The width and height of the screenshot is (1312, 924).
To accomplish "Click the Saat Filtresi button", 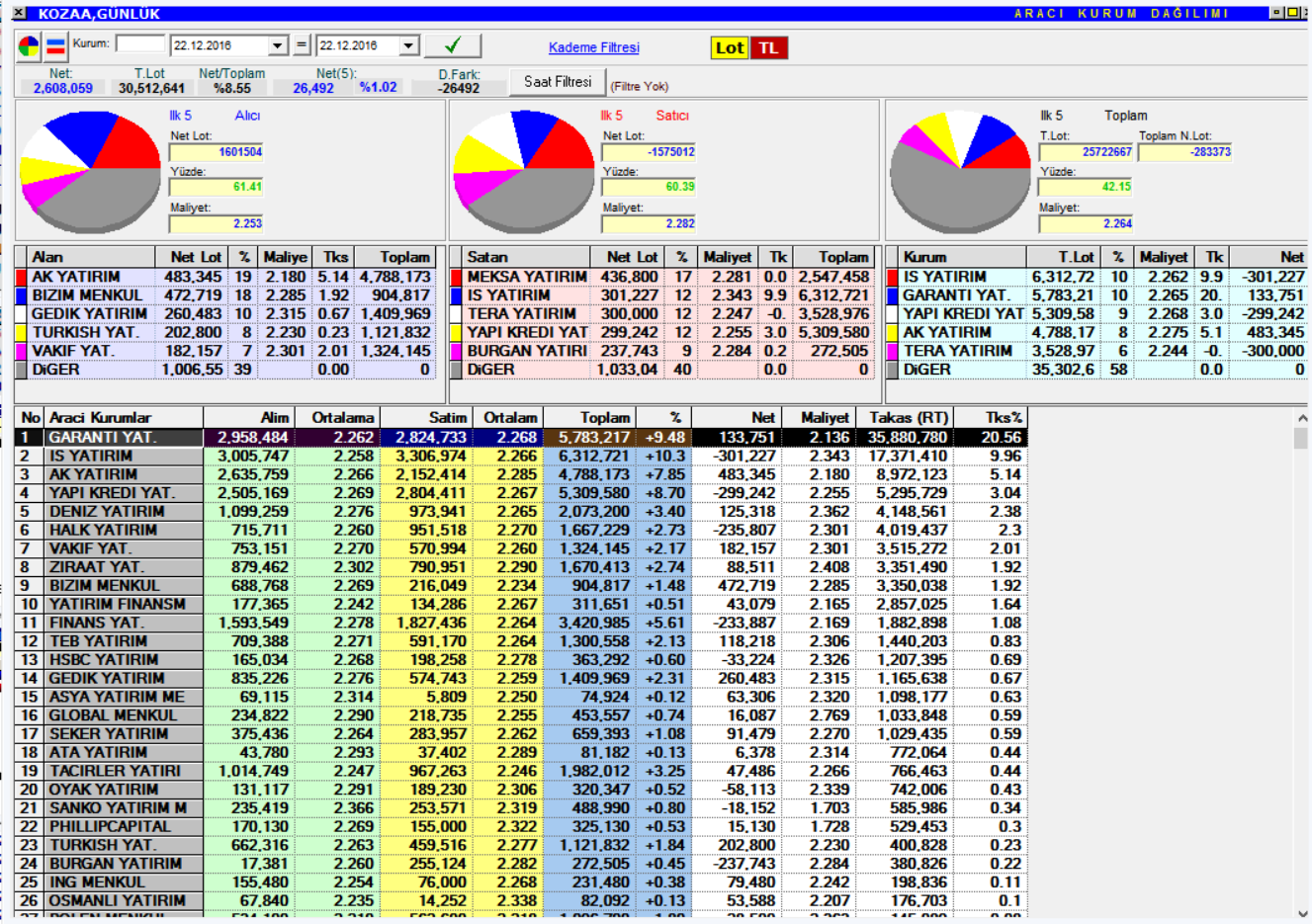I will tap(558, 82).
